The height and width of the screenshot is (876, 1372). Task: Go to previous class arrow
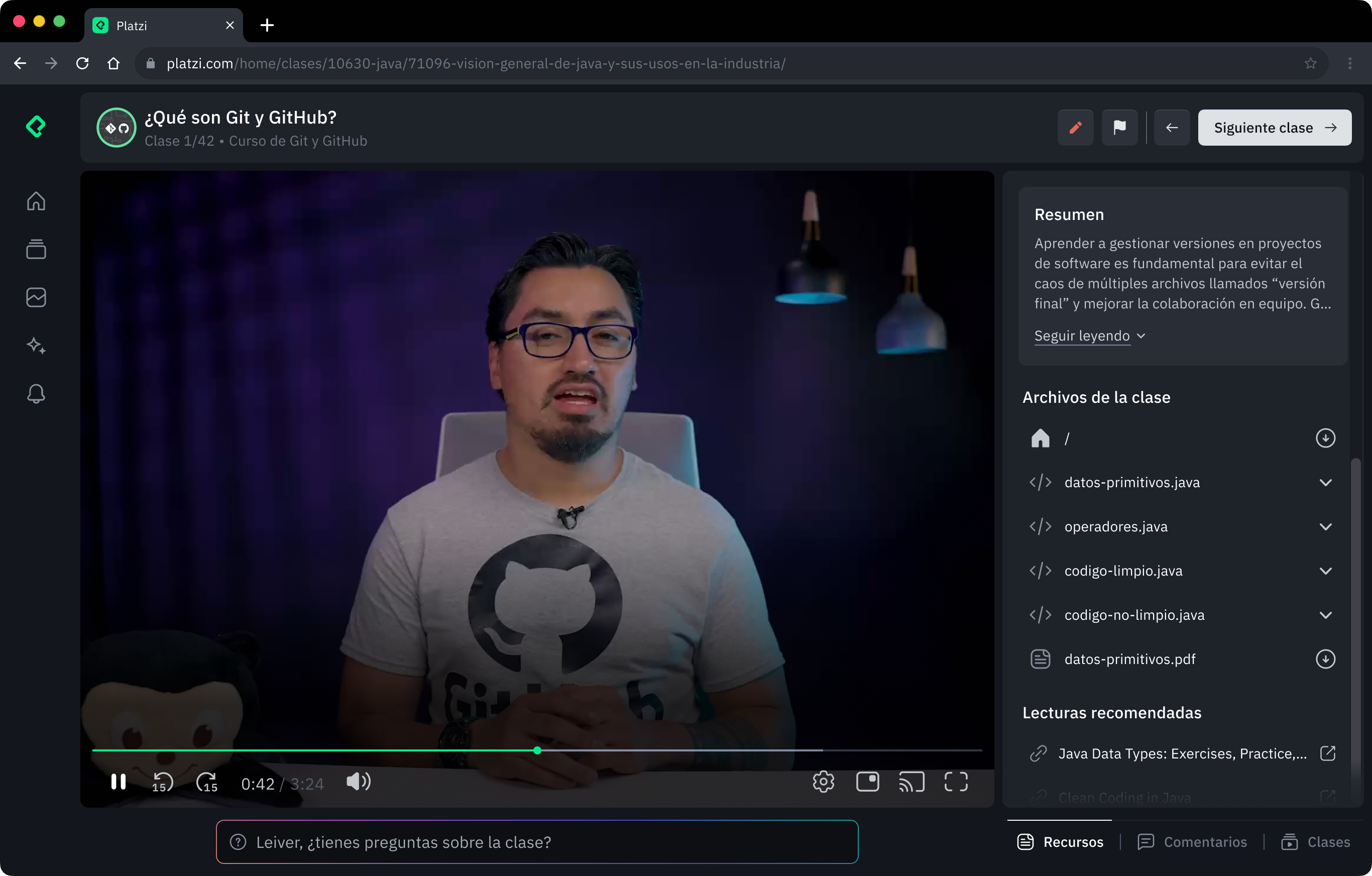[1172, 128]
